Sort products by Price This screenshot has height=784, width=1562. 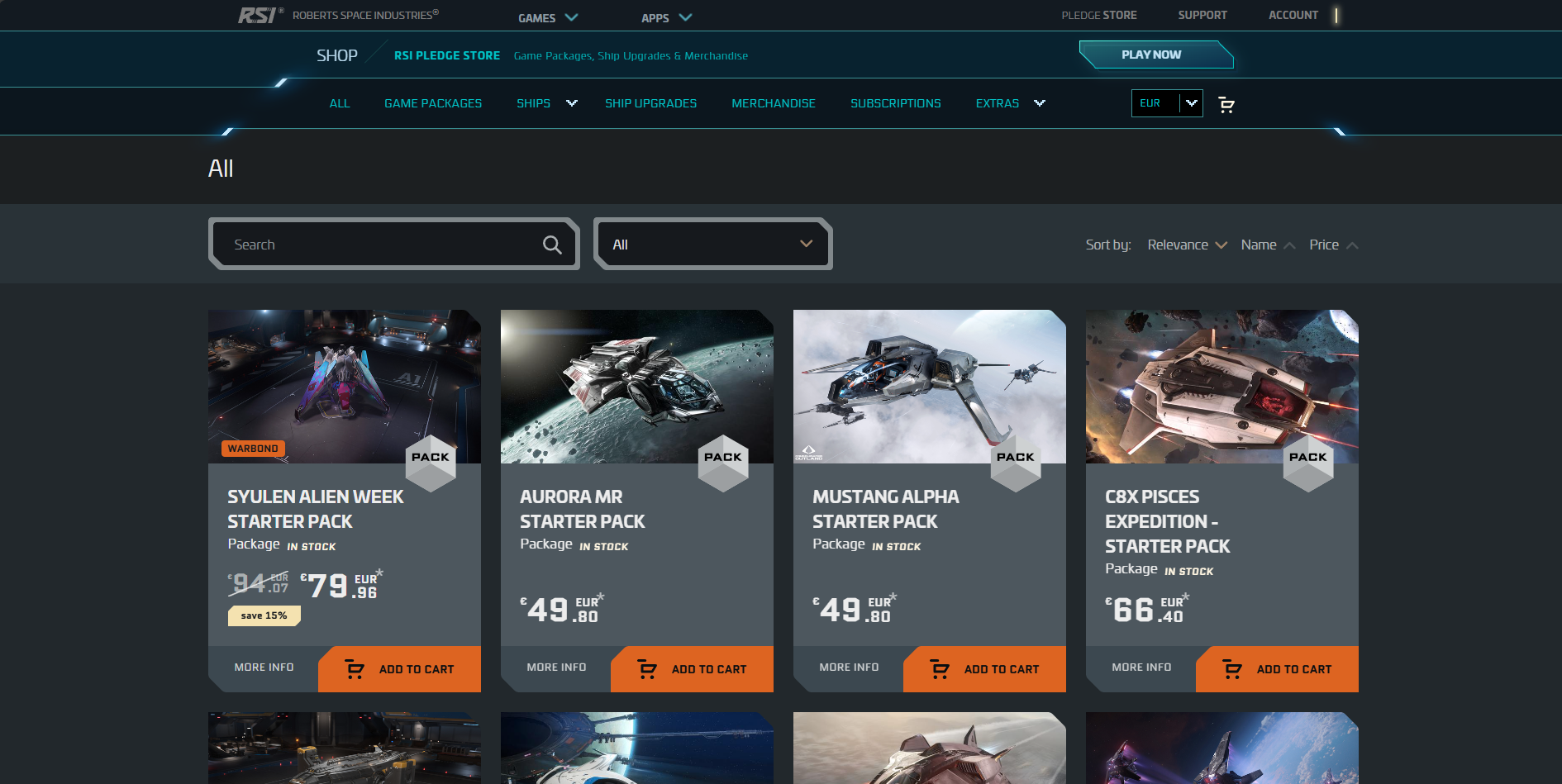pos(1333,245)
